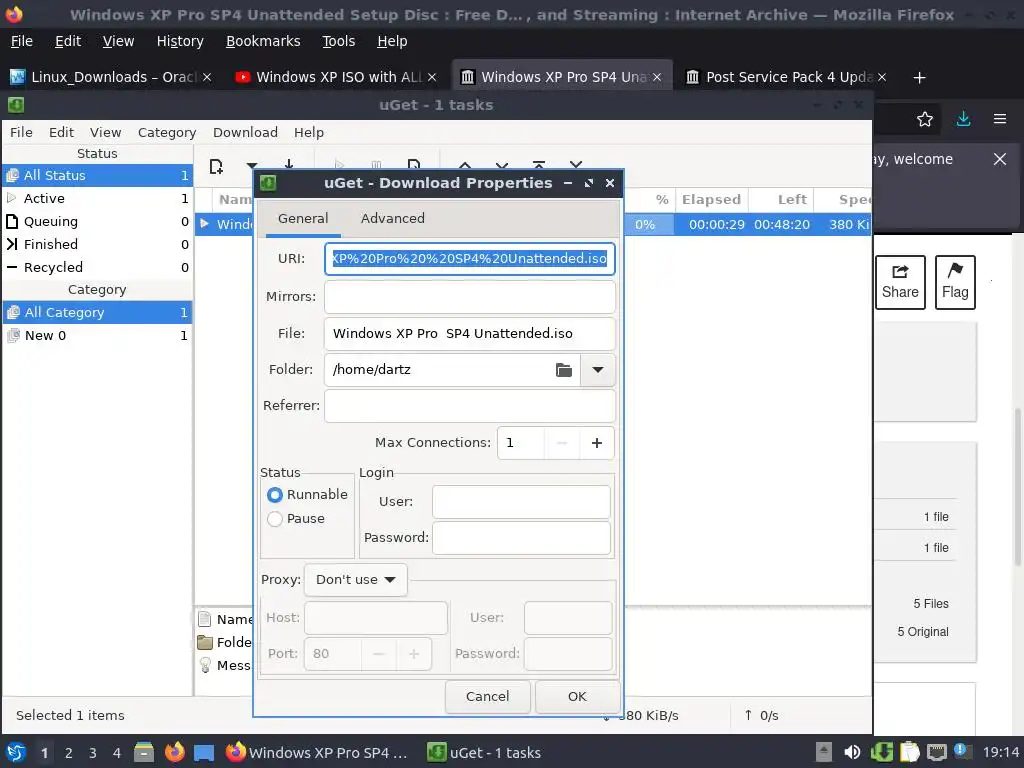Click the Login User input field
The width and height of the screenshot is (1024, 768).
[521, 502]
